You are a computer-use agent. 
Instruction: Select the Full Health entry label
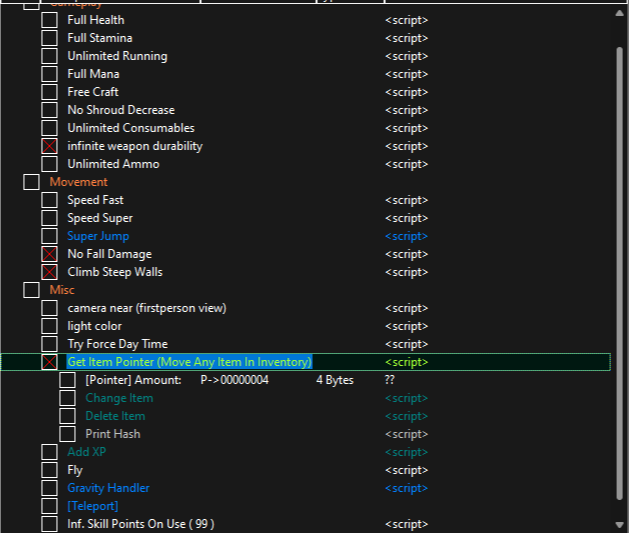point(96,20)
